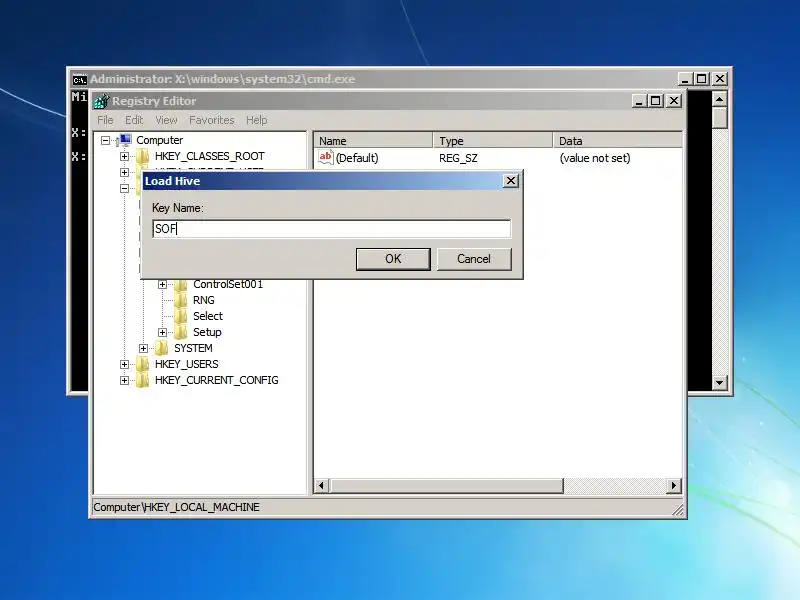Viewport: 800px width, 600px height.
Task: Click '(value not set)' data cell
Action: [x=595, y=158]
